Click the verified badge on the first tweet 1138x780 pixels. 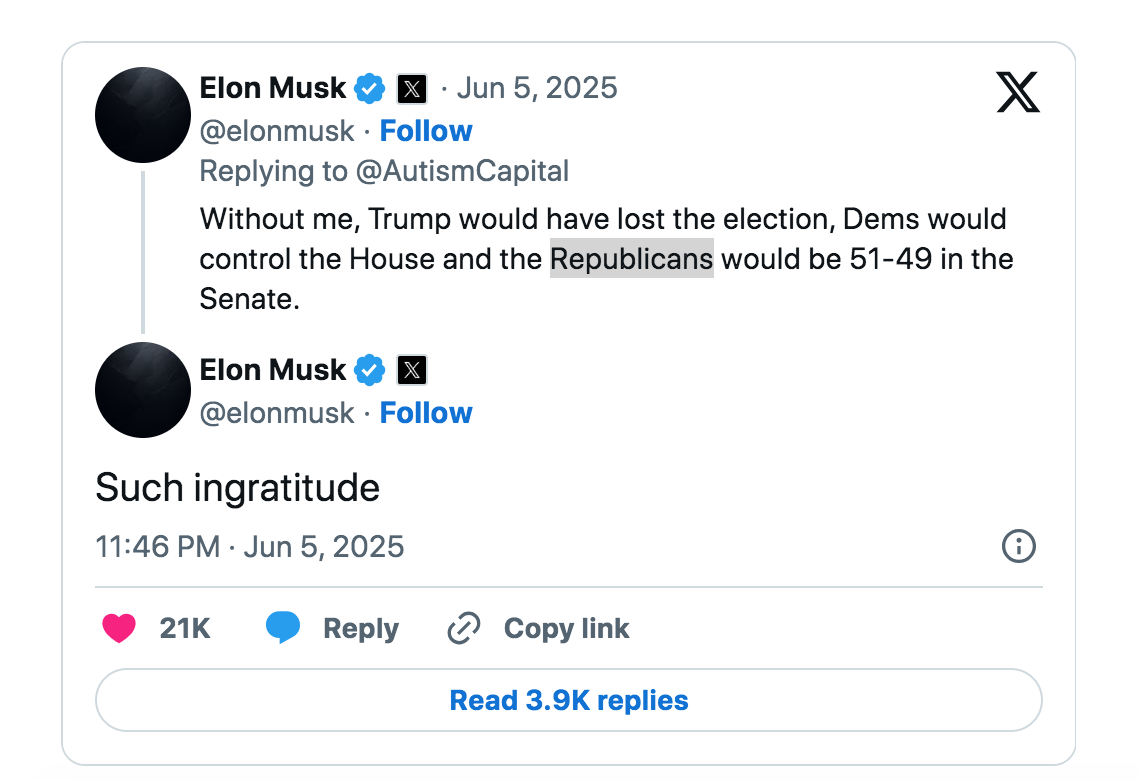point(370,88)
